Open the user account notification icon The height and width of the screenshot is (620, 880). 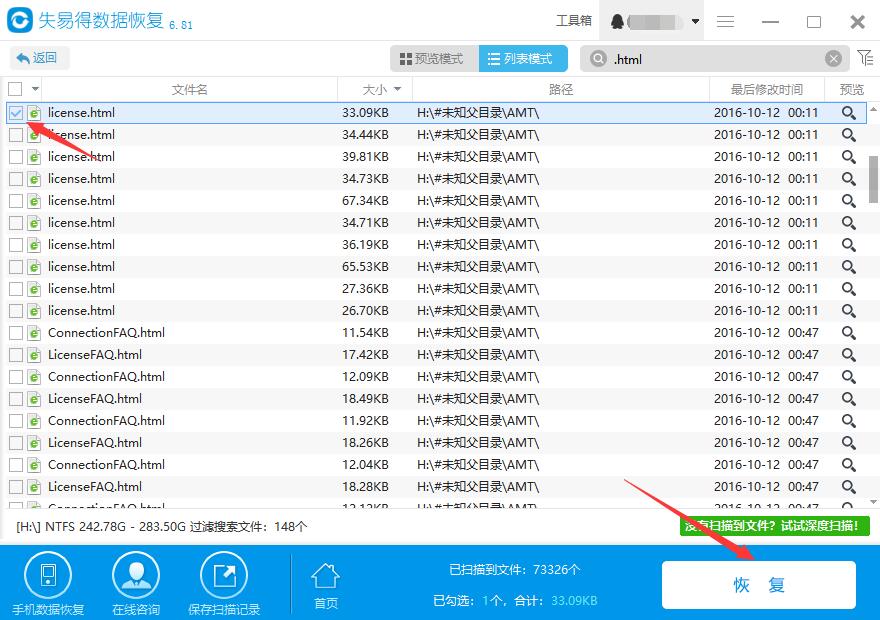(617, 21)
